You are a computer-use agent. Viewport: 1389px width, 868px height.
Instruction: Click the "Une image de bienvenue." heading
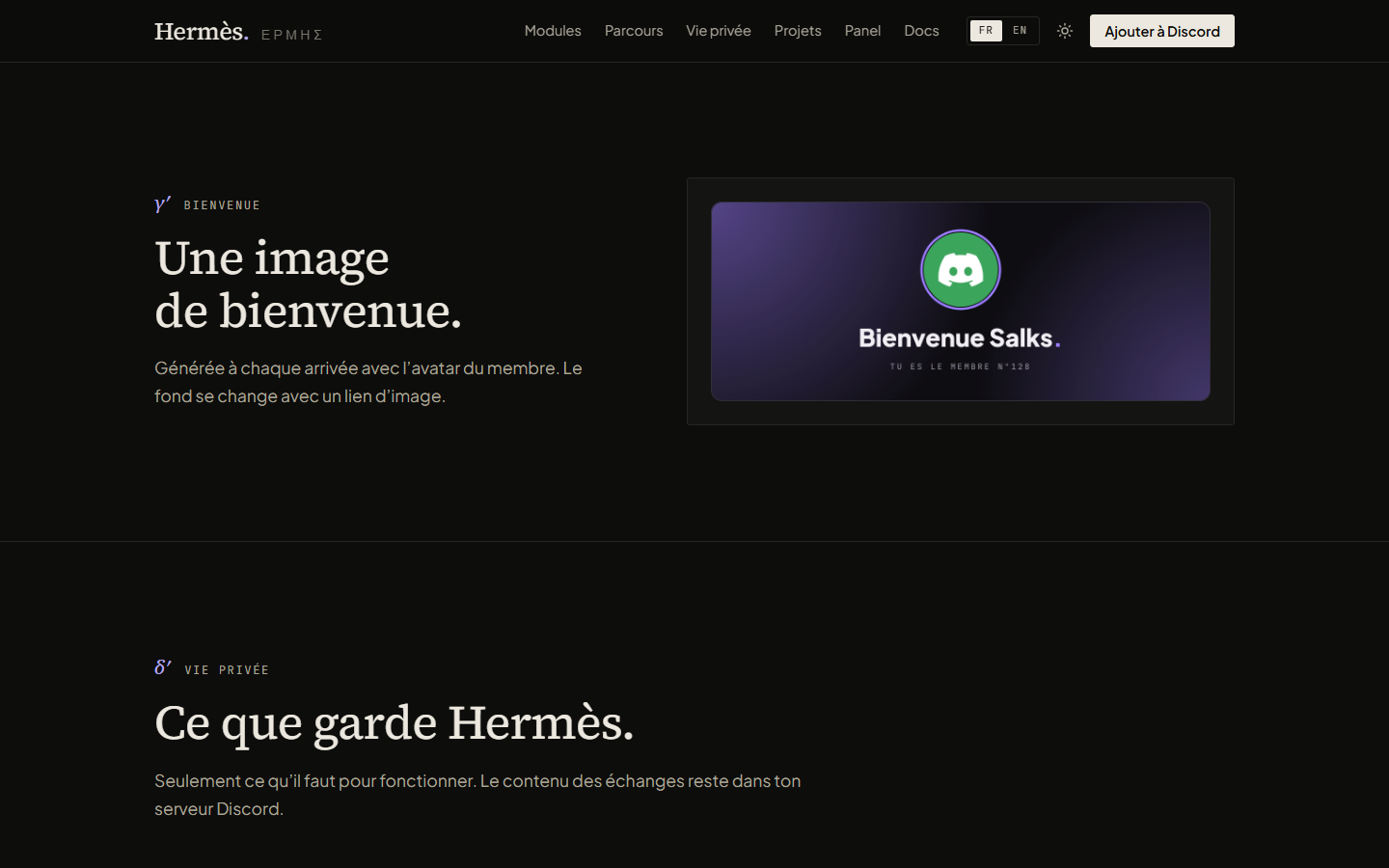click(x=309, y=285)
